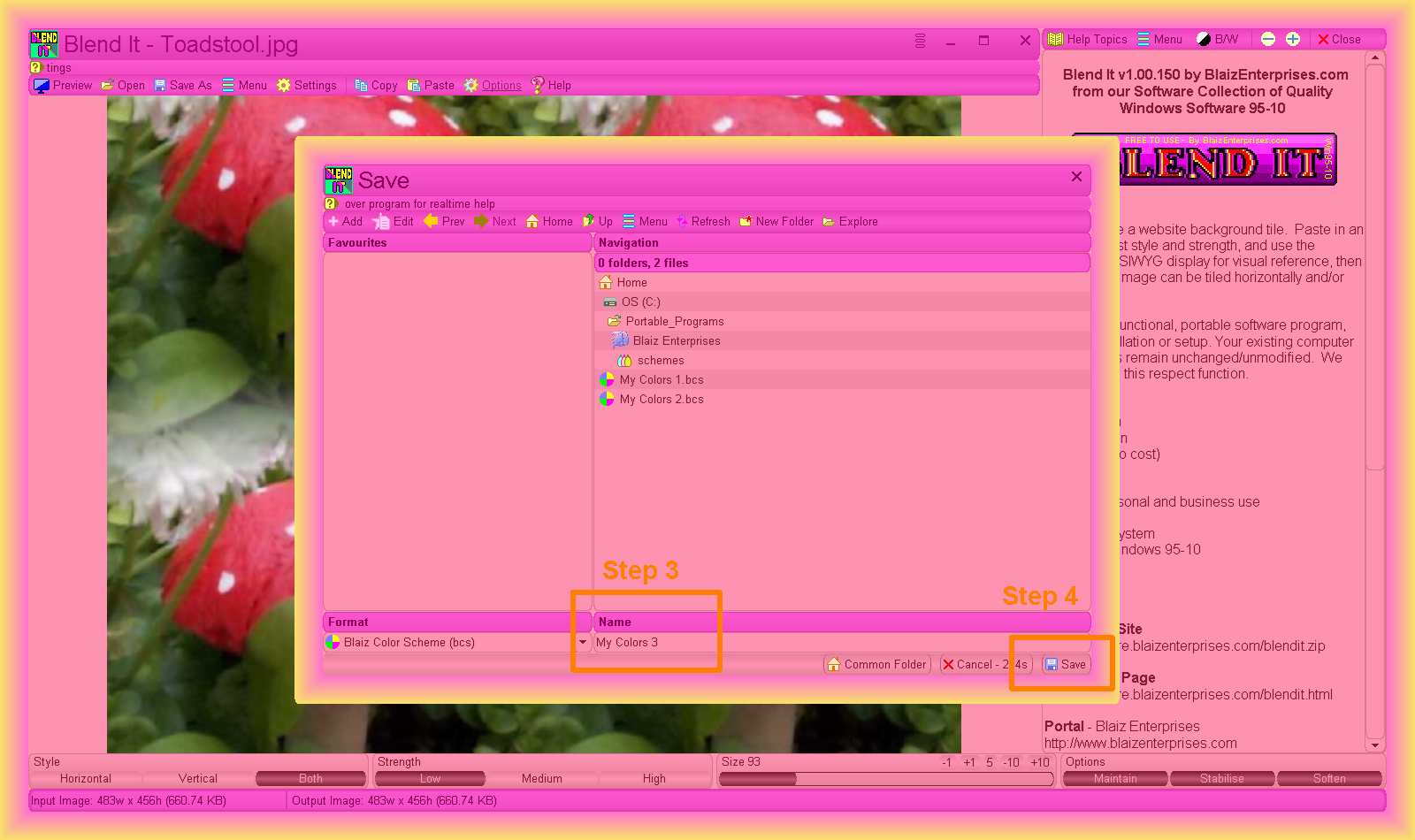Click the -1 size adjuster
This screenshot has width=1415, height=840.
pyautogui.click(x=946, y=762)
